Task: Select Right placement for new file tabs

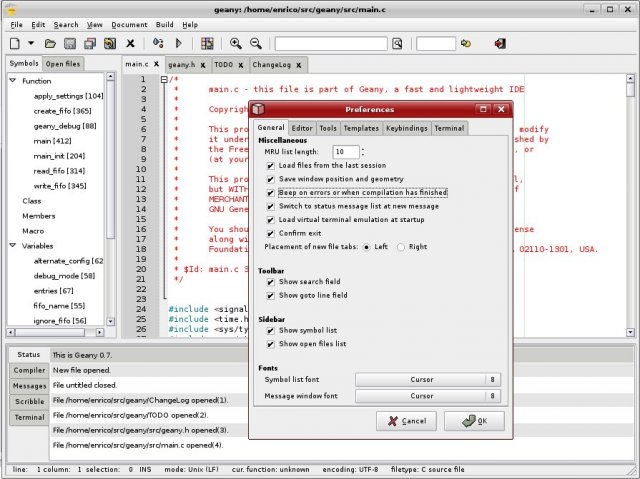Action: click(x=401, y=247)
